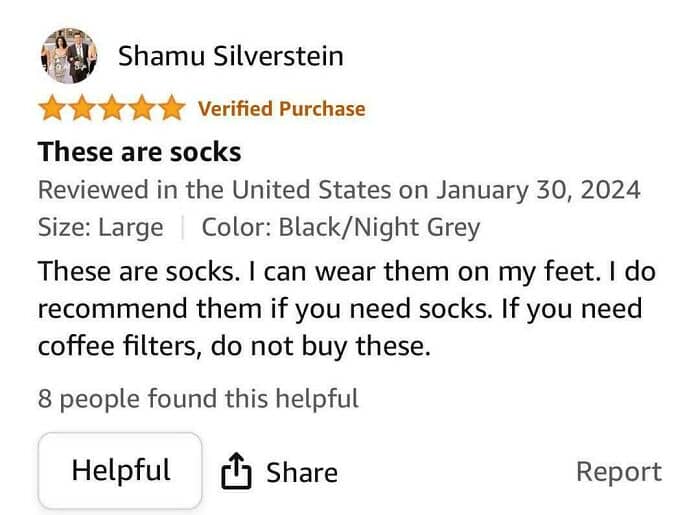Select the Color: Black/Night Grey attribute
The image size is (700, 515).
[340, 227]
